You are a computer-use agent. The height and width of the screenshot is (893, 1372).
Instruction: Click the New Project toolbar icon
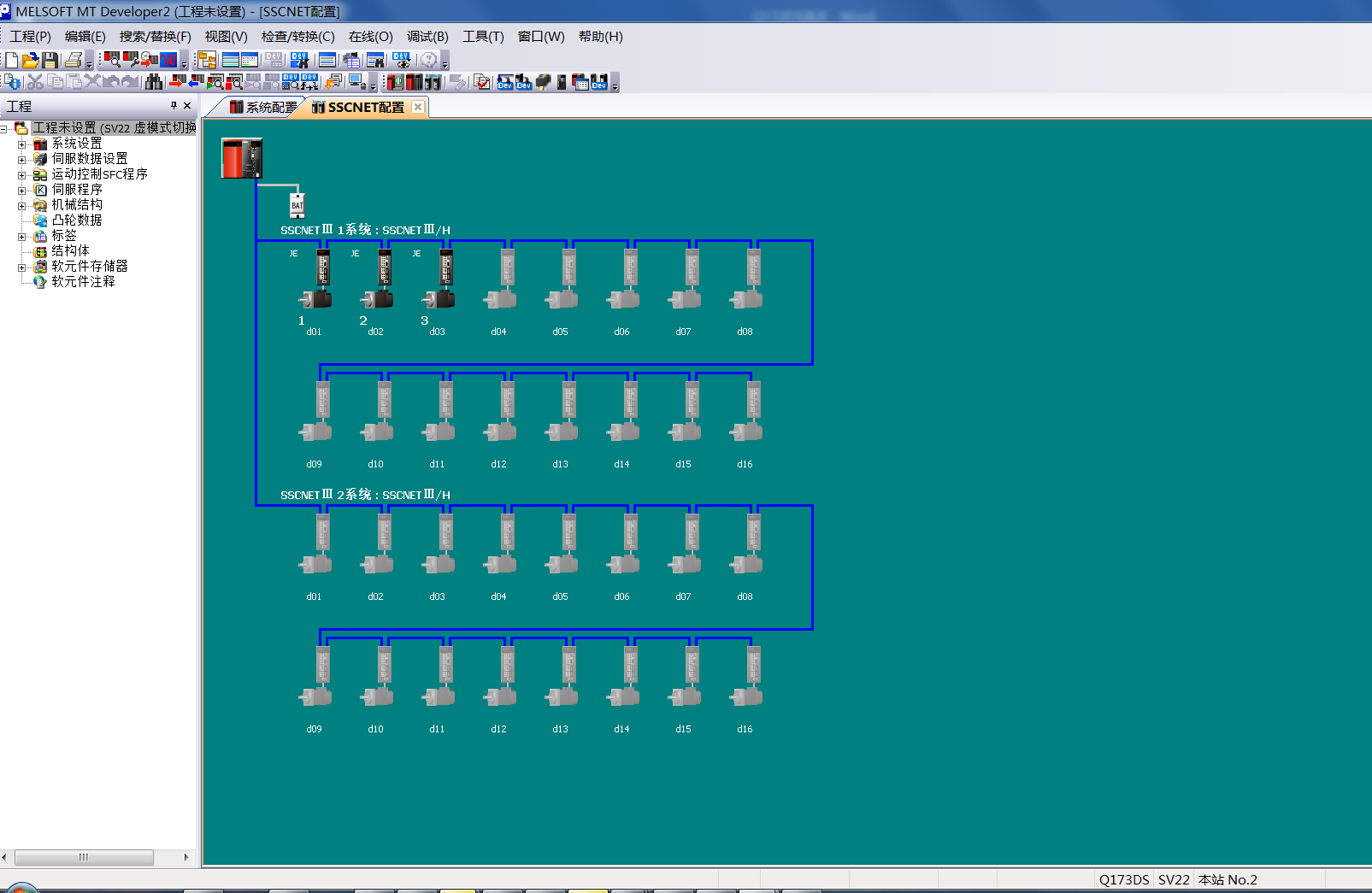coord(12,60)
